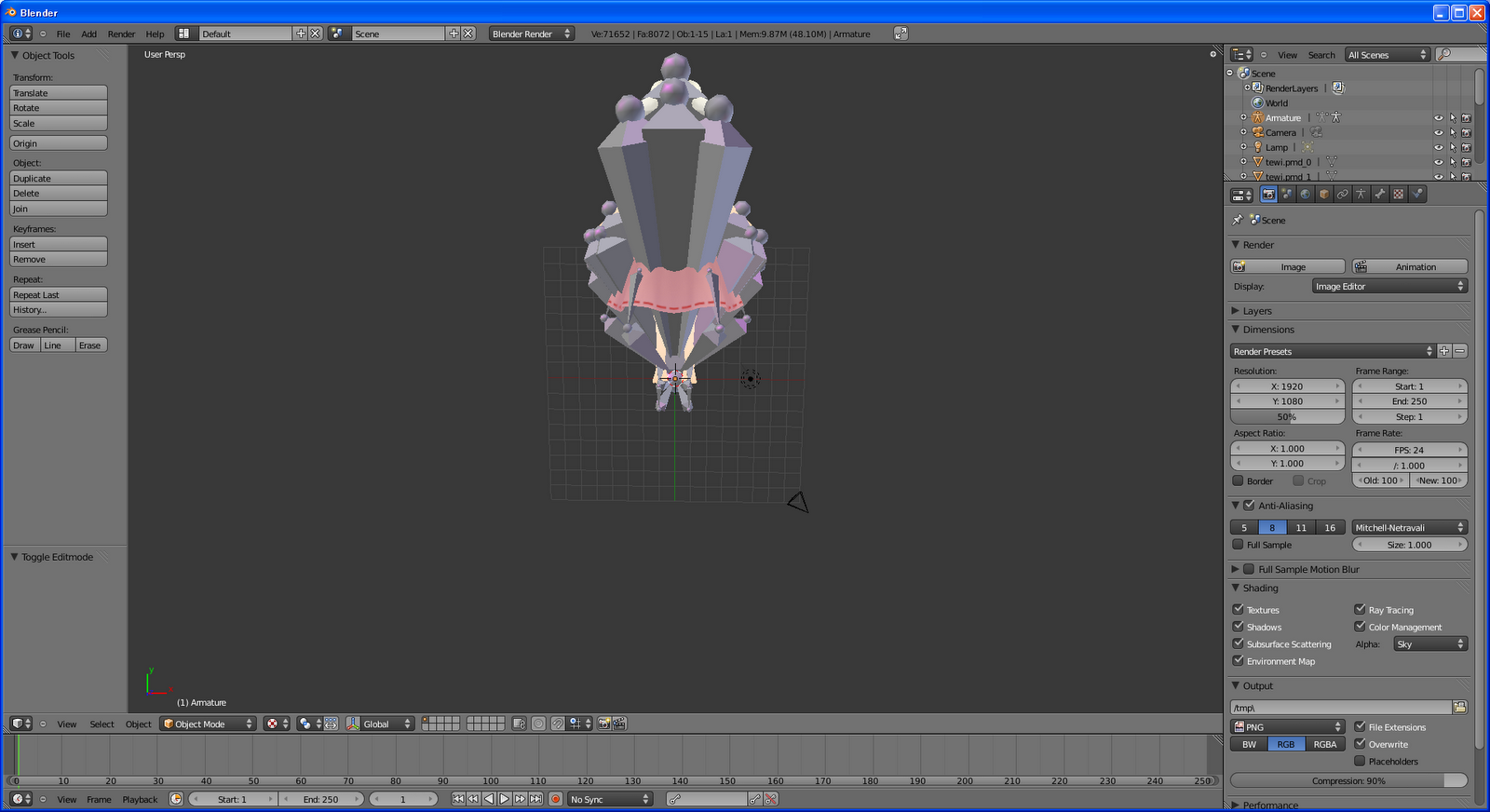Uncheck the Ray Tracing checkbox
The height and width of the screenshot is (812, 1490).
(1360, 609)
